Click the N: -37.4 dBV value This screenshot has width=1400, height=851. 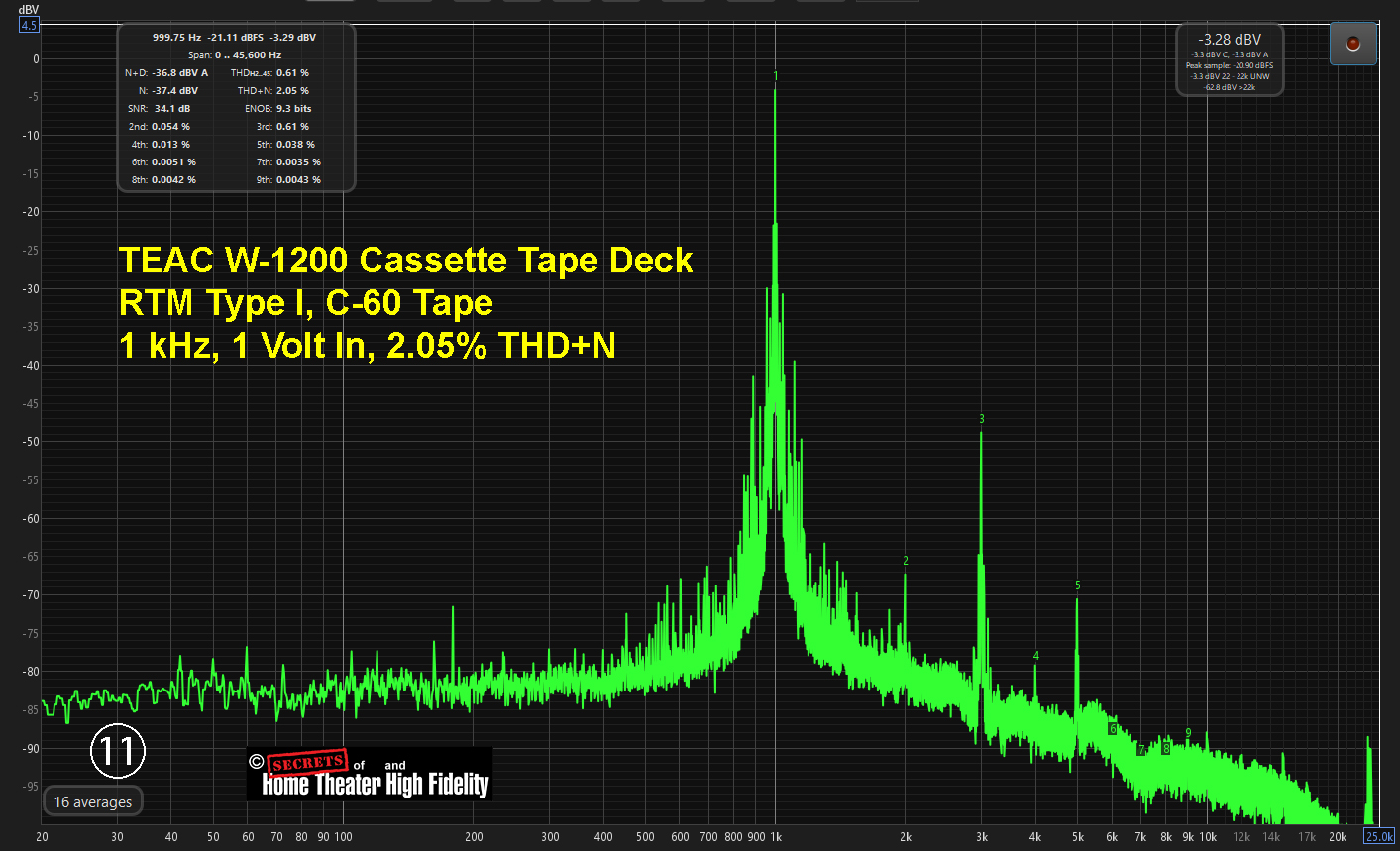pyautogui.click(x=168, y=91)
